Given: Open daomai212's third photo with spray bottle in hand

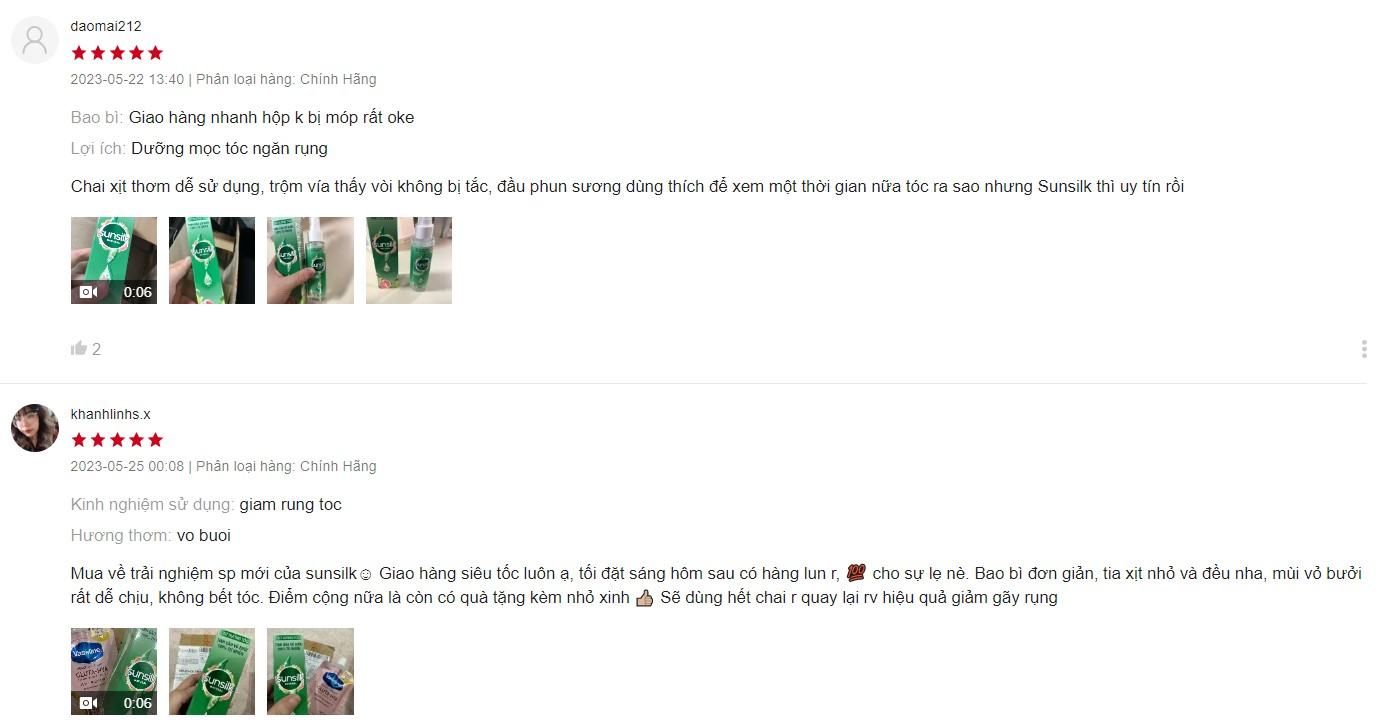Looking at the screenshot, I should click(x=310, y=260).
